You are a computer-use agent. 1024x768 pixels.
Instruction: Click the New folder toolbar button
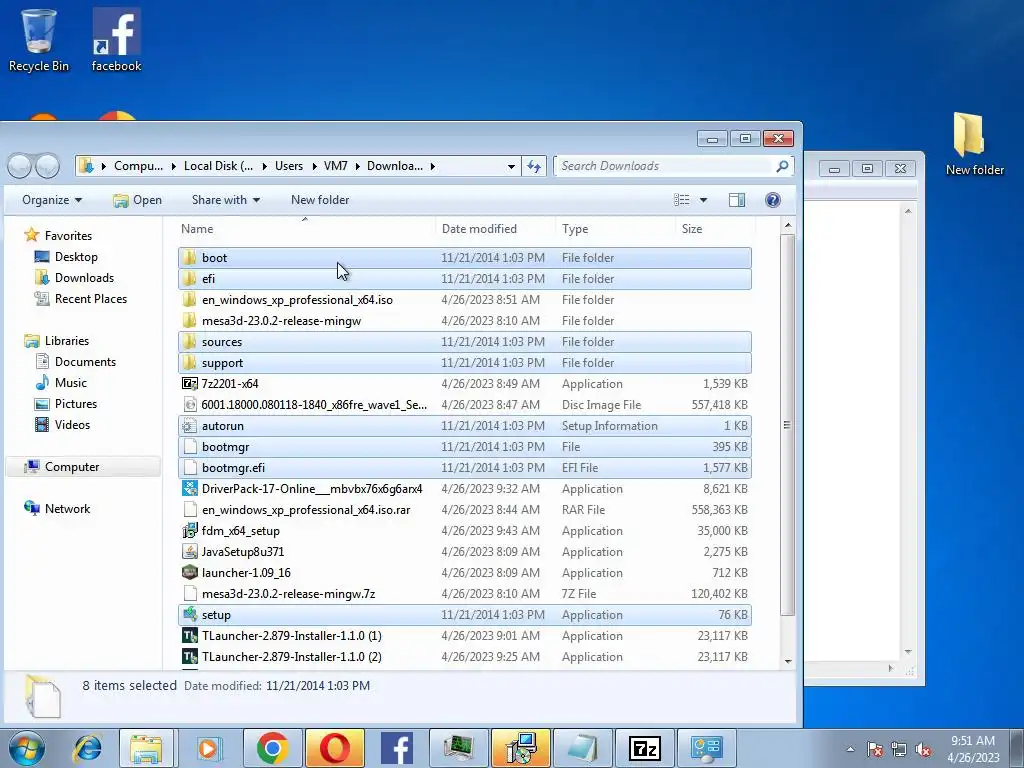320,200
